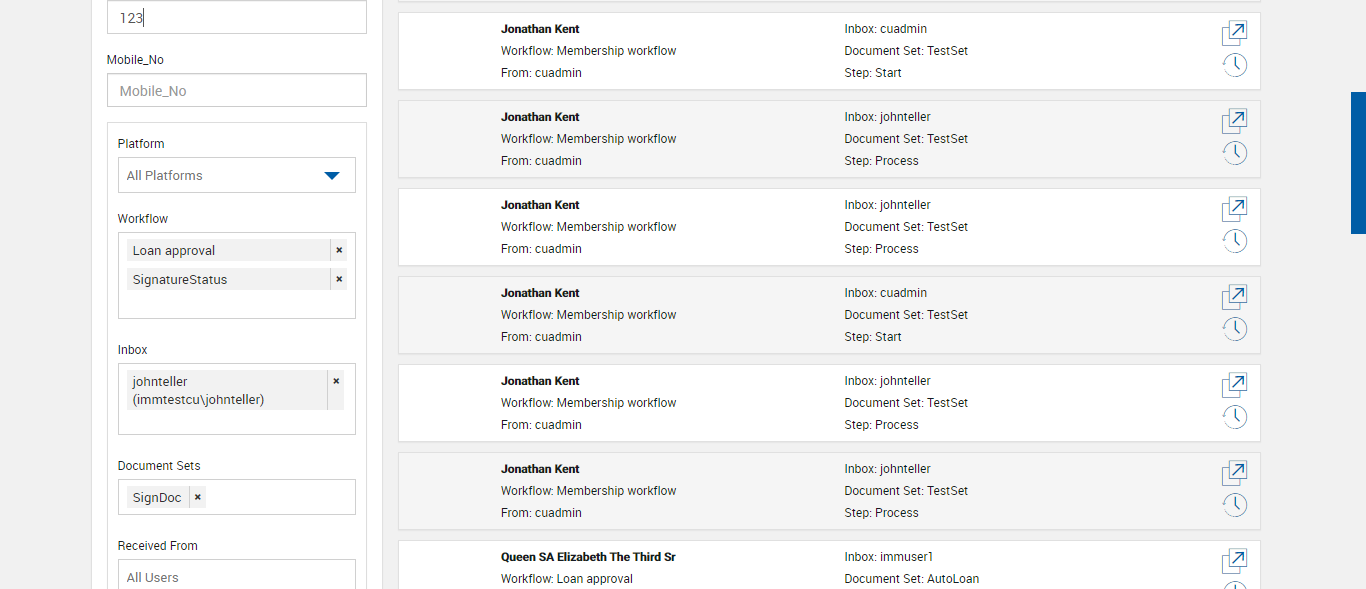Open third row Process step item
This screenshot has width=1366, height=589.
point(1234,210)
